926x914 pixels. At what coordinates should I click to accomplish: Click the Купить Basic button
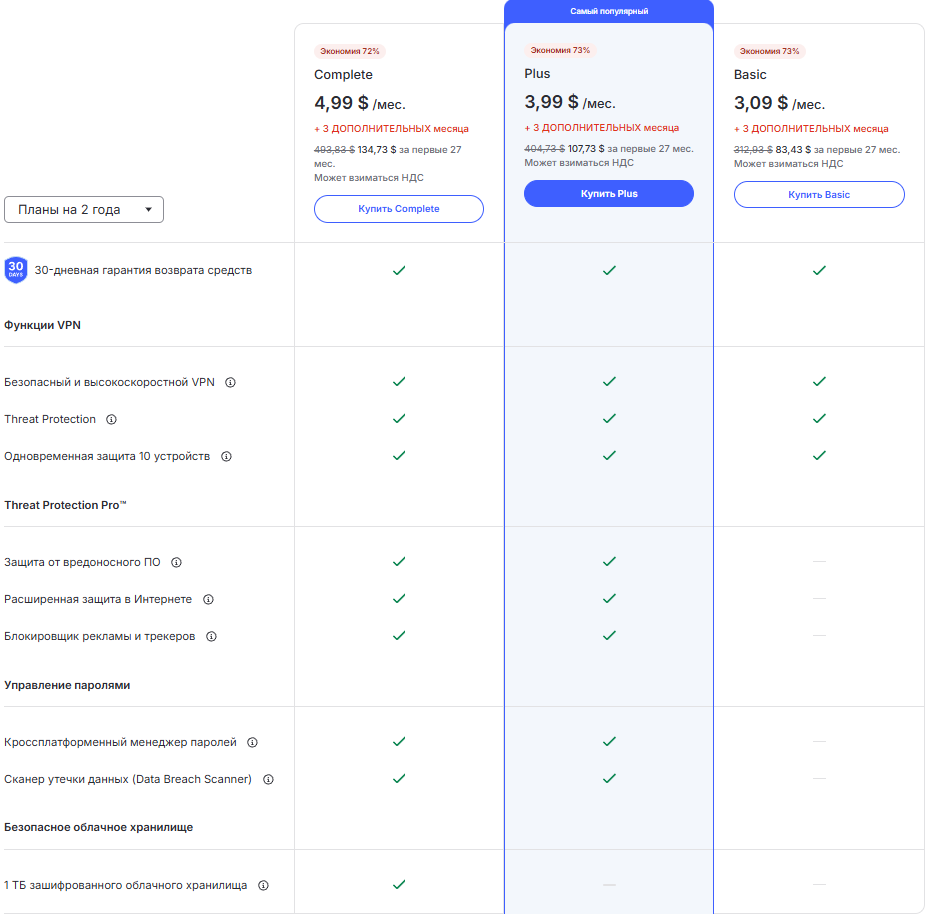pyautogui.click(x=819, y=195)
